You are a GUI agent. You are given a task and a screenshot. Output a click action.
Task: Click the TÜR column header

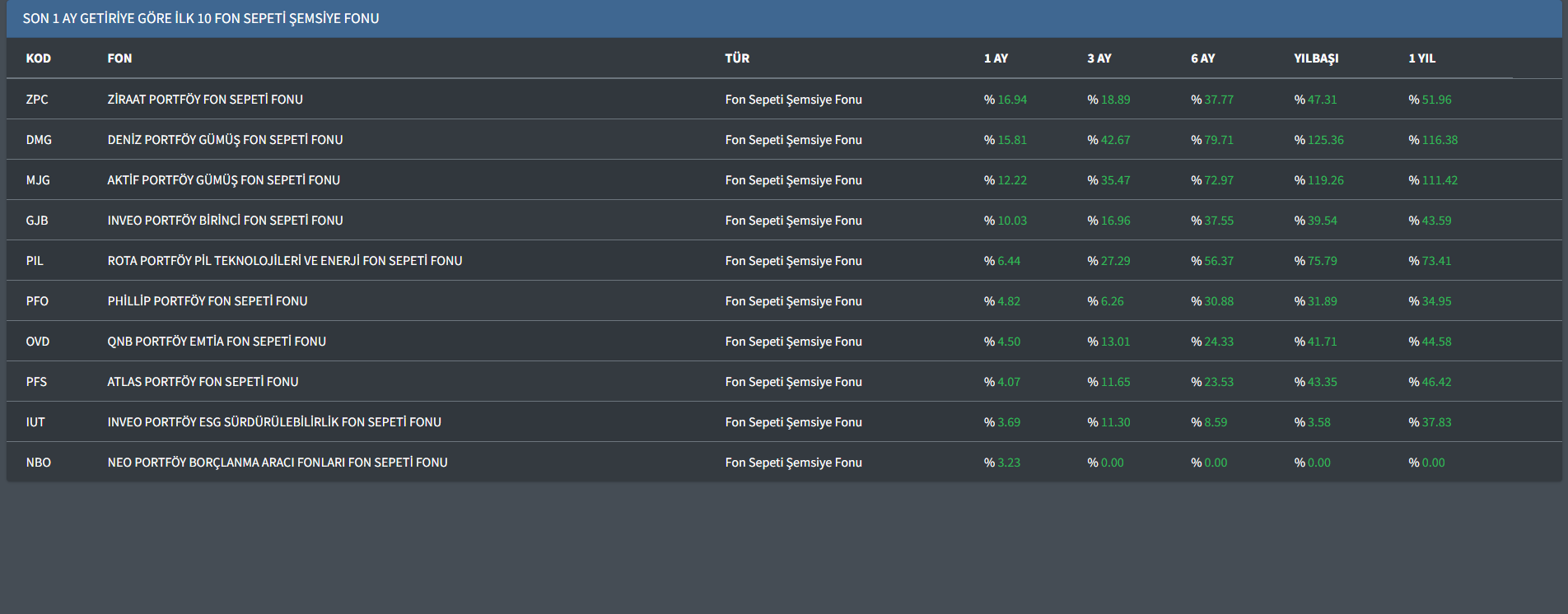point(737,58)
